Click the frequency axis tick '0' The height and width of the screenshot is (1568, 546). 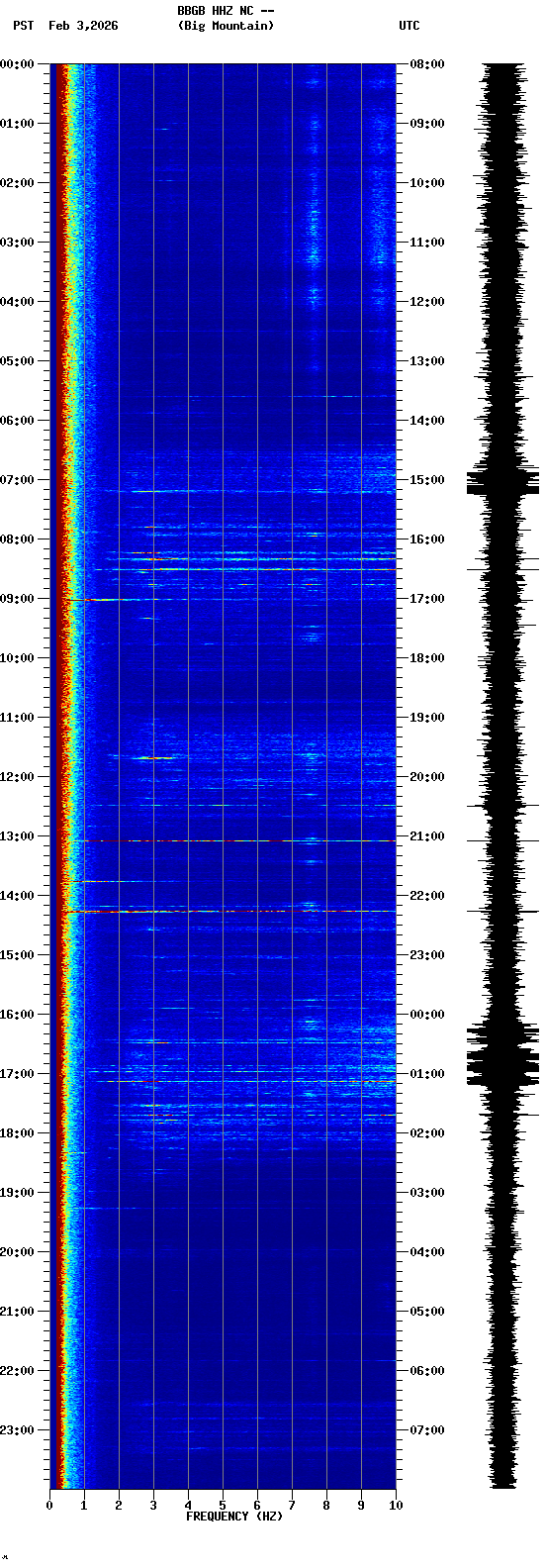[49, 1506]
